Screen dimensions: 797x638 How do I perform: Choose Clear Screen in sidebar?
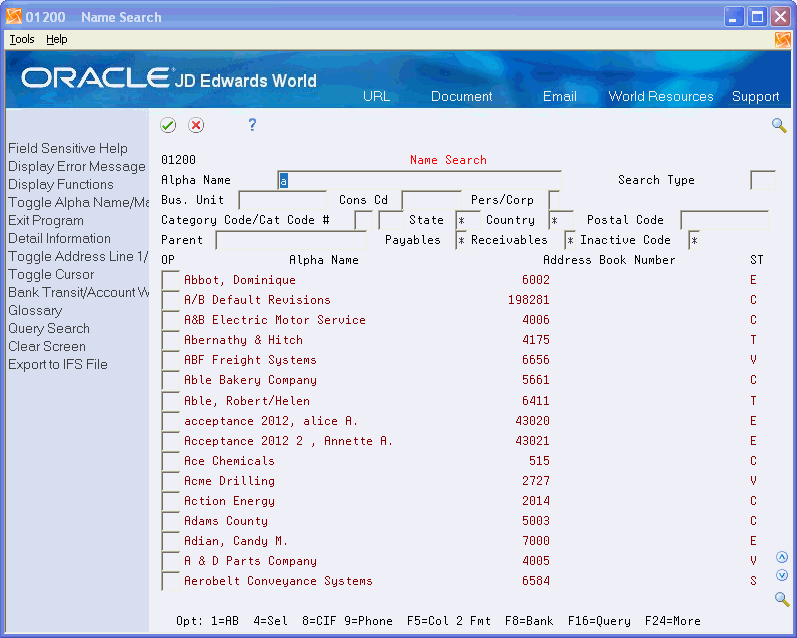point(47,346)
